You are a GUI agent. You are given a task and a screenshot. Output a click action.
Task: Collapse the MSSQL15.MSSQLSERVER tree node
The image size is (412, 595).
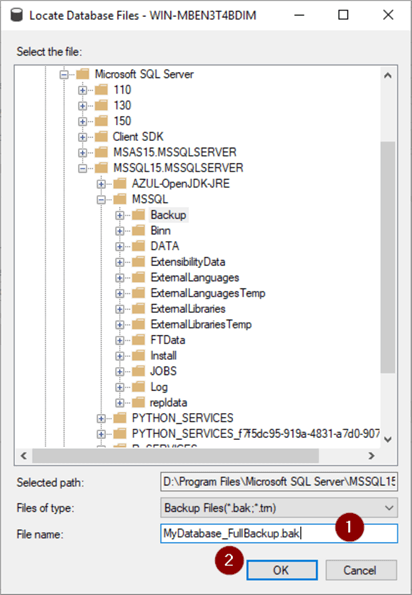[x=82, y=168]
